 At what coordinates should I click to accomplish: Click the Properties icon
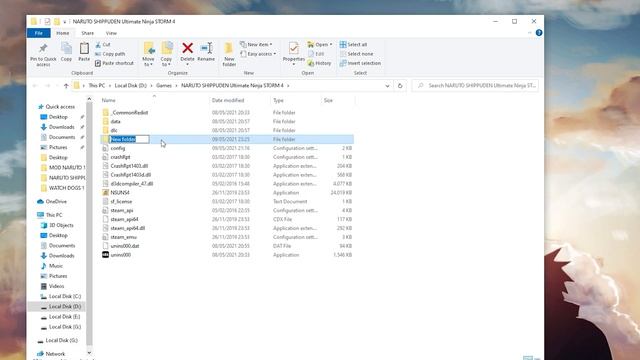click(293, 49)
